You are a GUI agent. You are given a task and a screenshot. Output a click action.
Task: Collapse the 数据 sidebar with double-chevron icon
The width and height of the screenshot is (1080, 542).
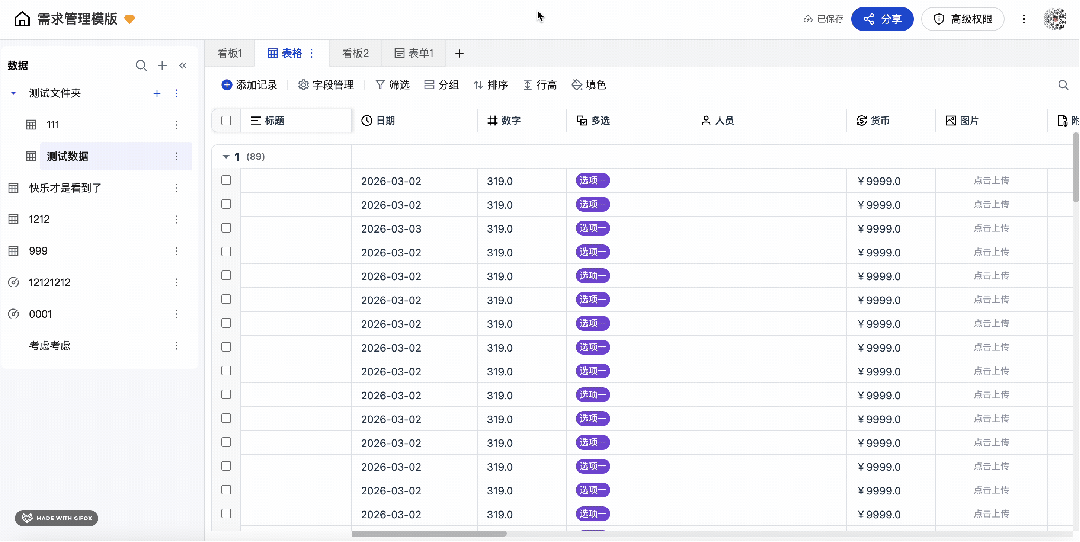pos(182,66)
